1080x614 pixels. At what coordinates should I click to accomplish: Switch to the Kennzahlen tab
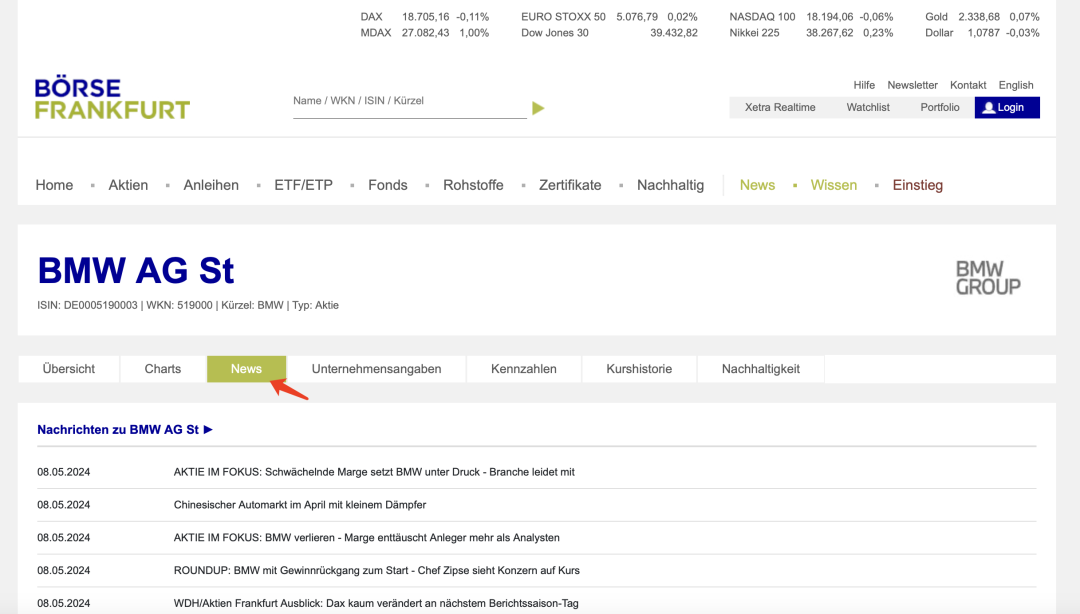point(523,369)
